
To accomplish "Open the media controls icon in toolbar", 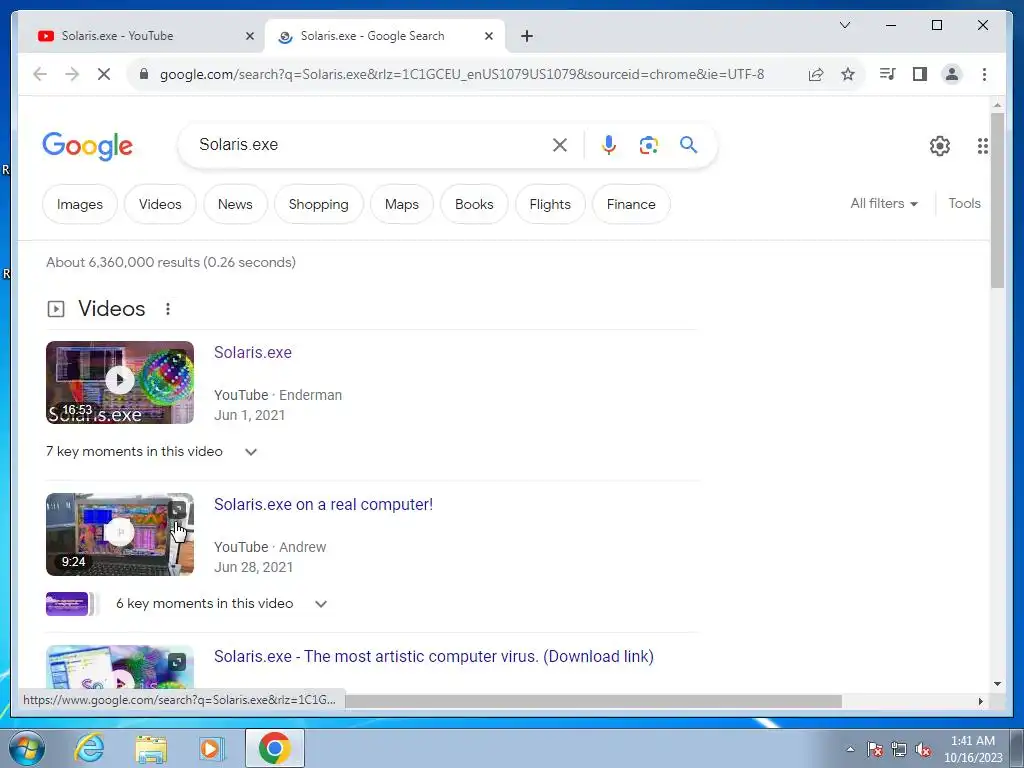I will [x=888, y=74].
